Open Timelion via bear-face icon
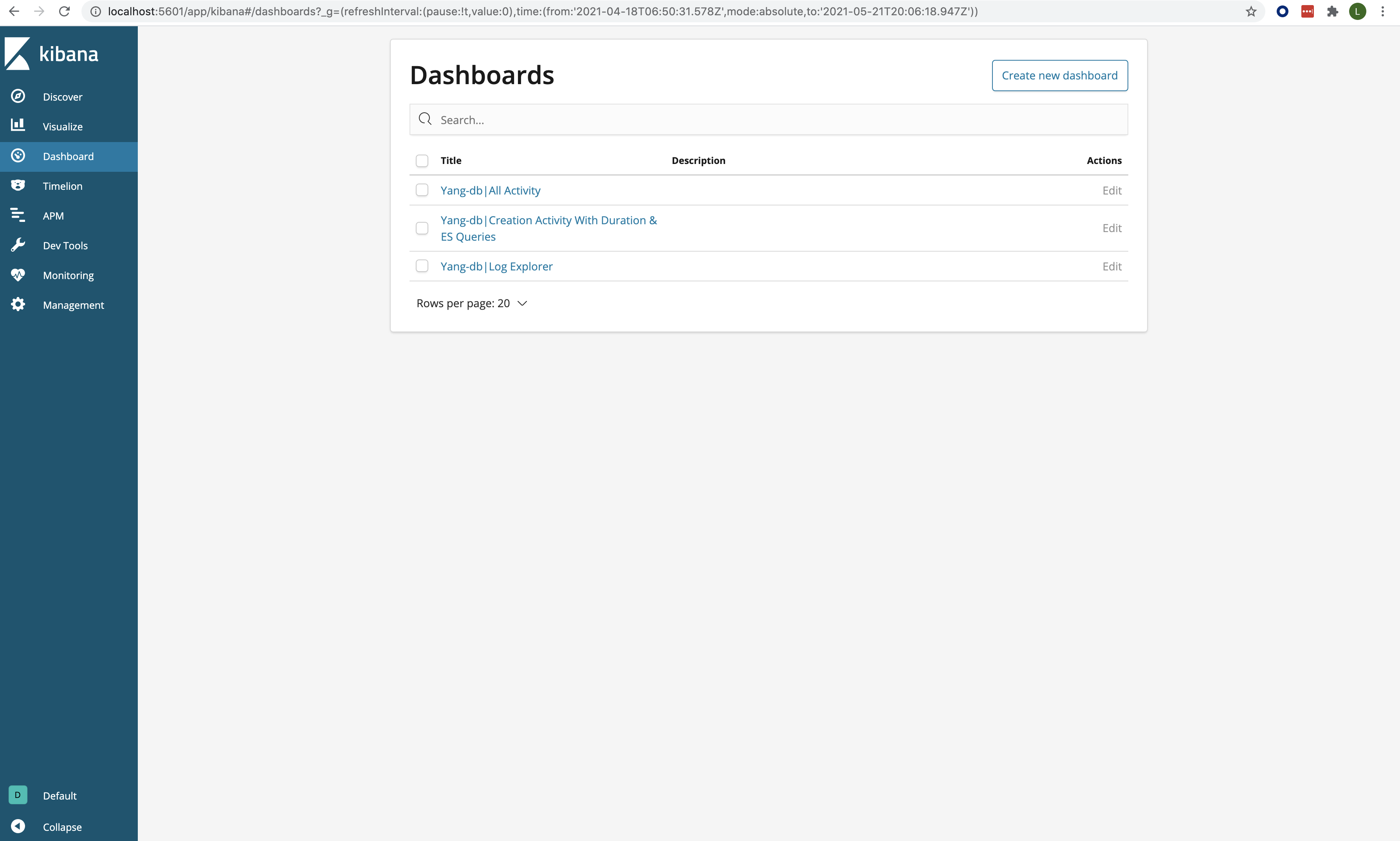Screen dimensions: 1400x841 18,185
